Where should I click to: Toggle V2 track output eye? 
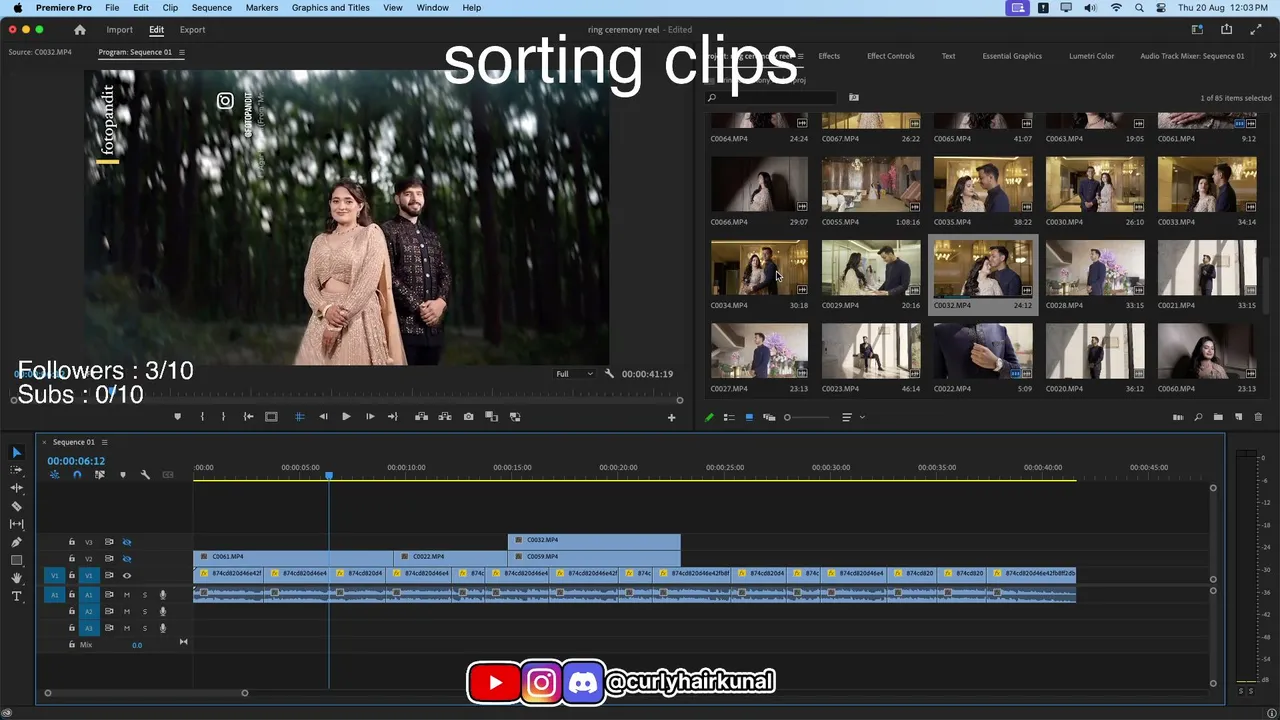click(x=127, y=559)
